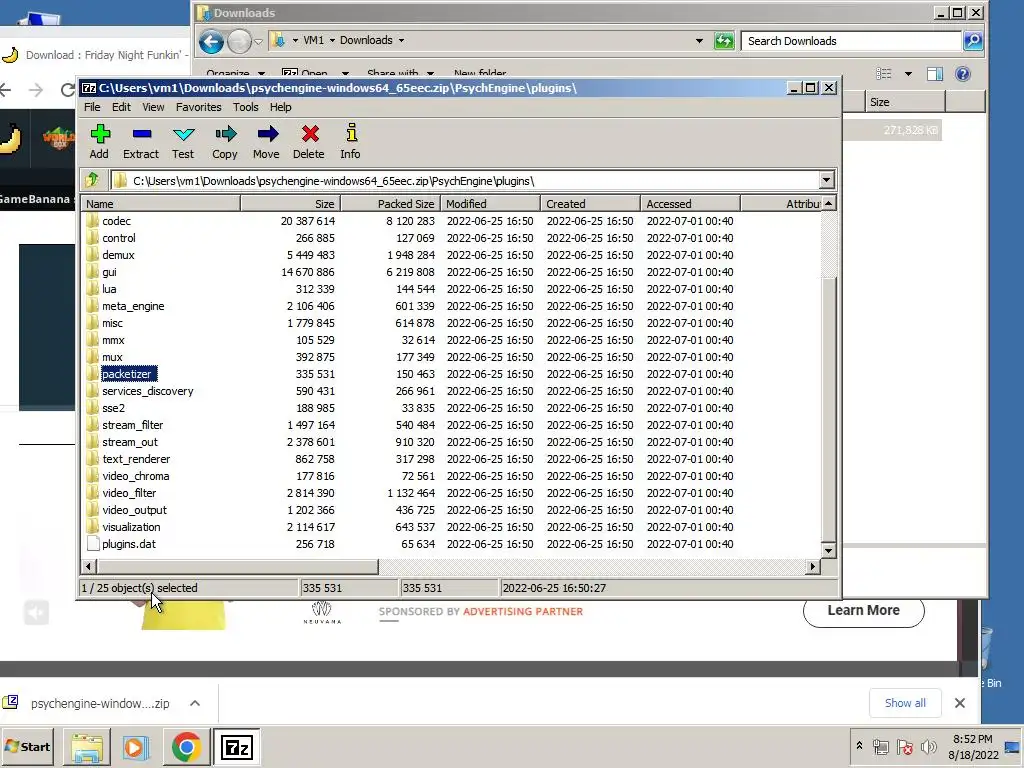Click the Extract toolbar icon
Viewport: 1024px width, 768px height.
click(x=141, y=135)
